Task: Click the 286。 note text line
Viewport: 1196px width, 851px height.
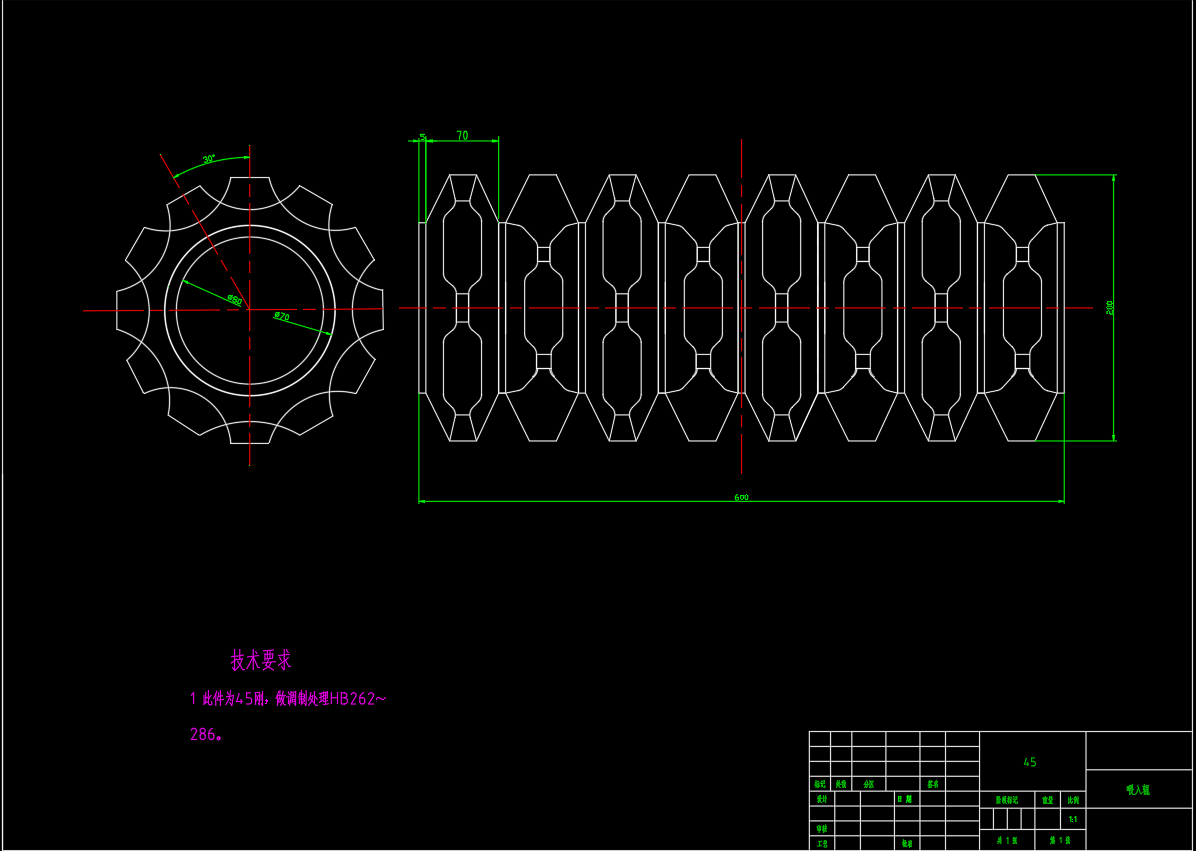Action: coord(207,734)
